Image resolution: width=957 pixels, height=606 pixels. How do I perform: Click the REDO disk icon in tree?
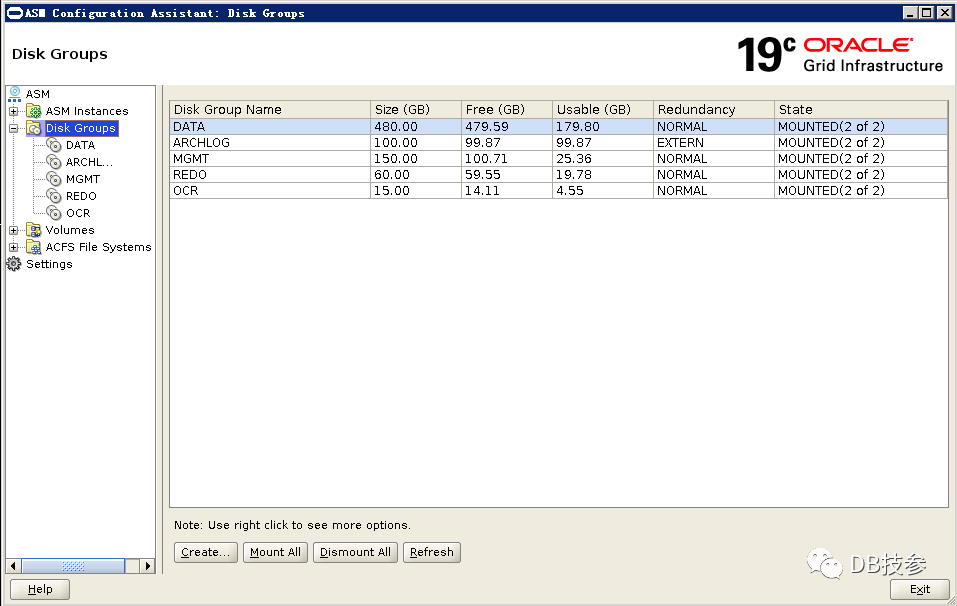pos(54,197)
